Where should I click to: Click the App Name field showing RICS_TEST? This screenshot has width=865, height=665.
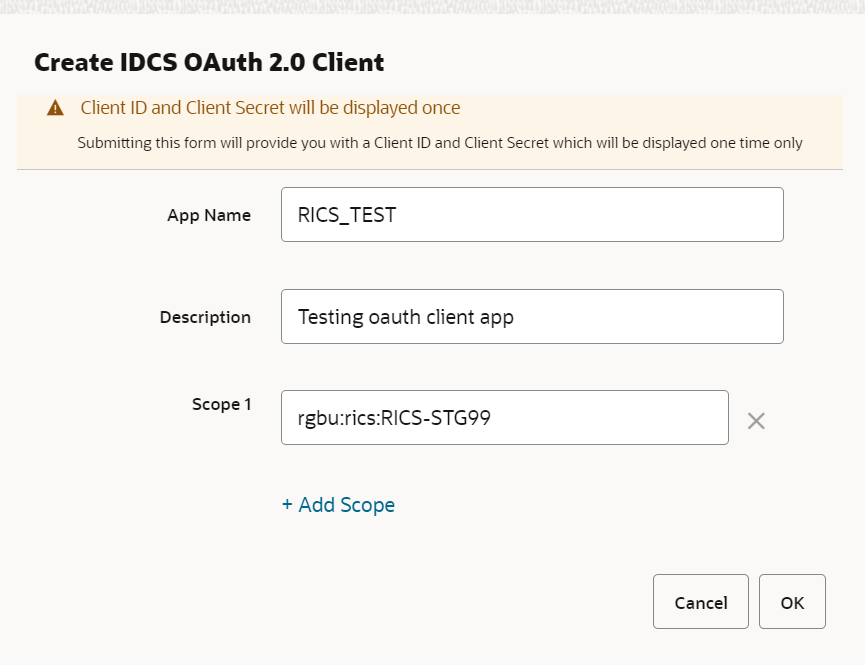532,214
